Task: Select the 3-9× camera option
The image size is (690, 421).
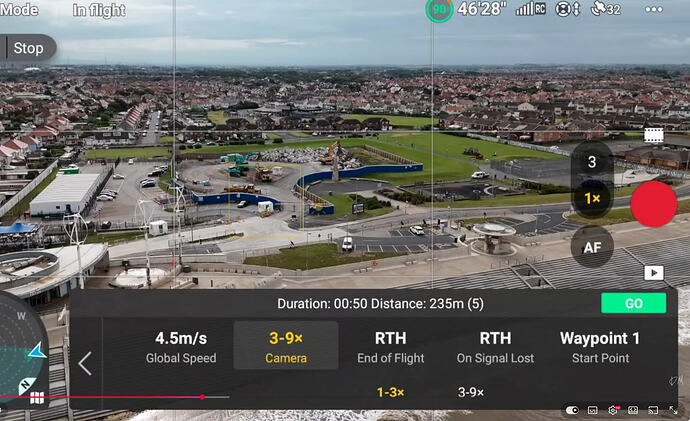Action: pyautogui.click(x=470, y=393)
